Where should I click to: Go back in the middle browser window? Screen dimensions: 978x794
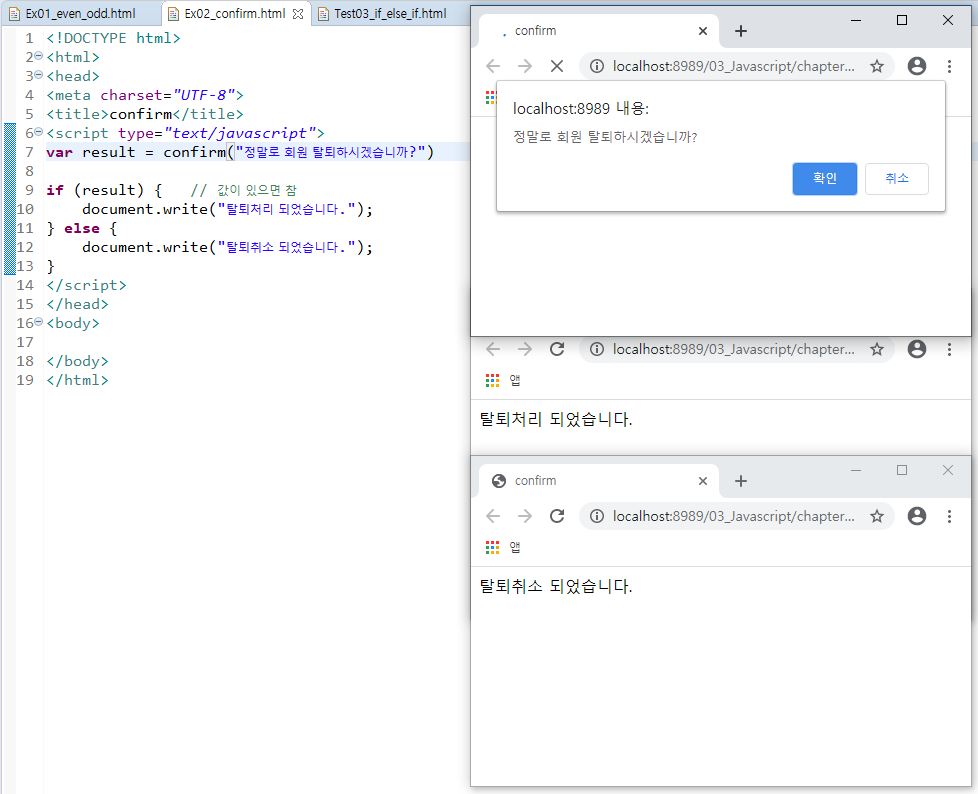[493, 349]
